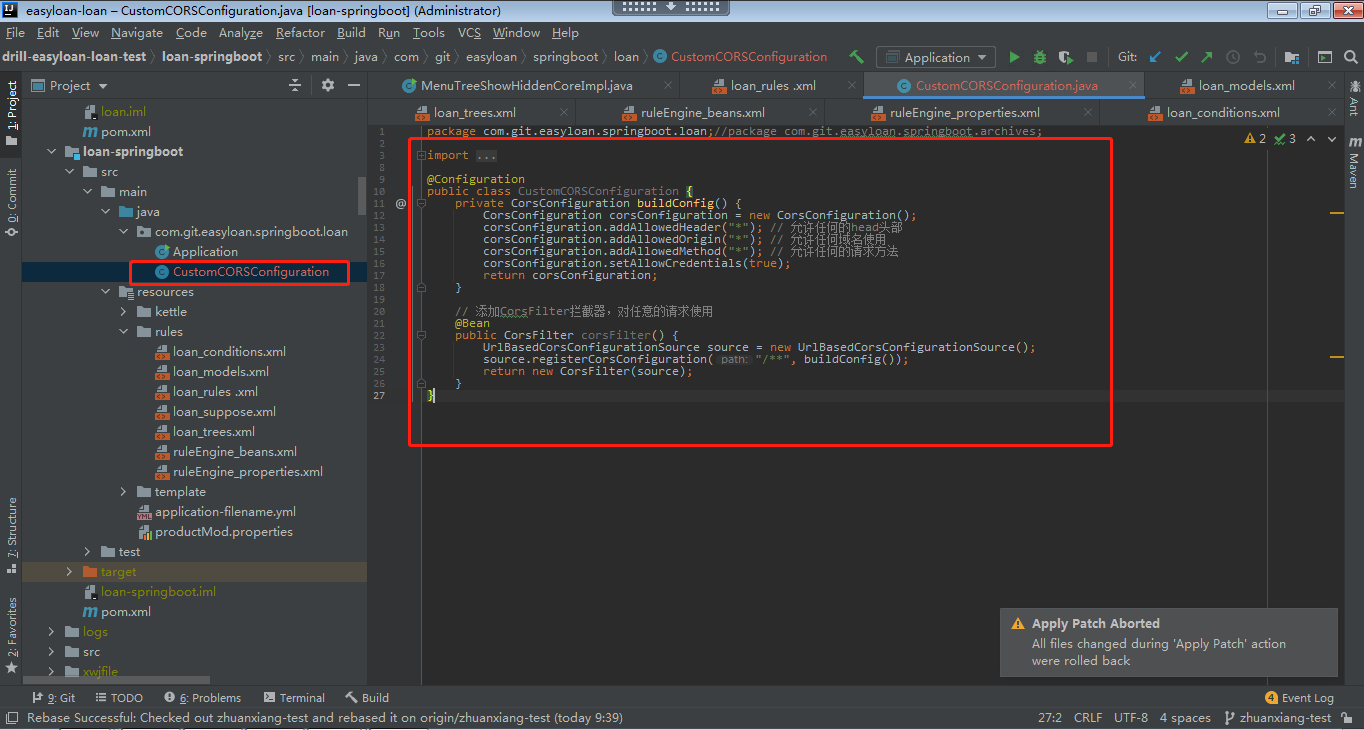
Task: Run Application with green play icon
Action: pyautogui.click(x=1015, y=57)
